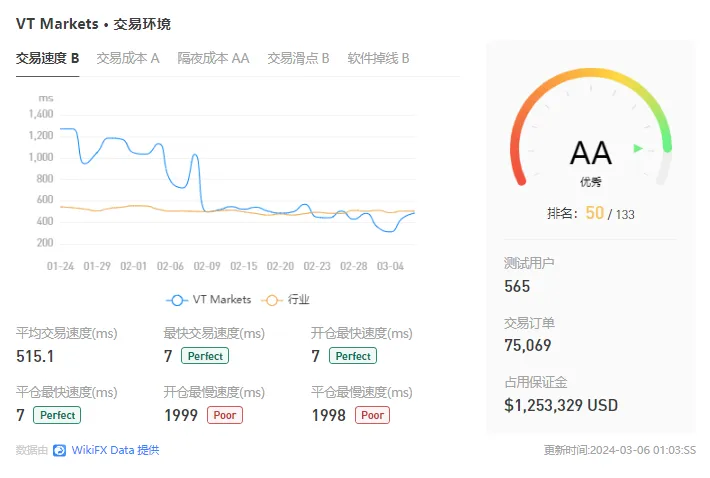Click the ranking number 50
Image resolution: width=710 pixels, height=478 pixels.
(x=595, y=213)
